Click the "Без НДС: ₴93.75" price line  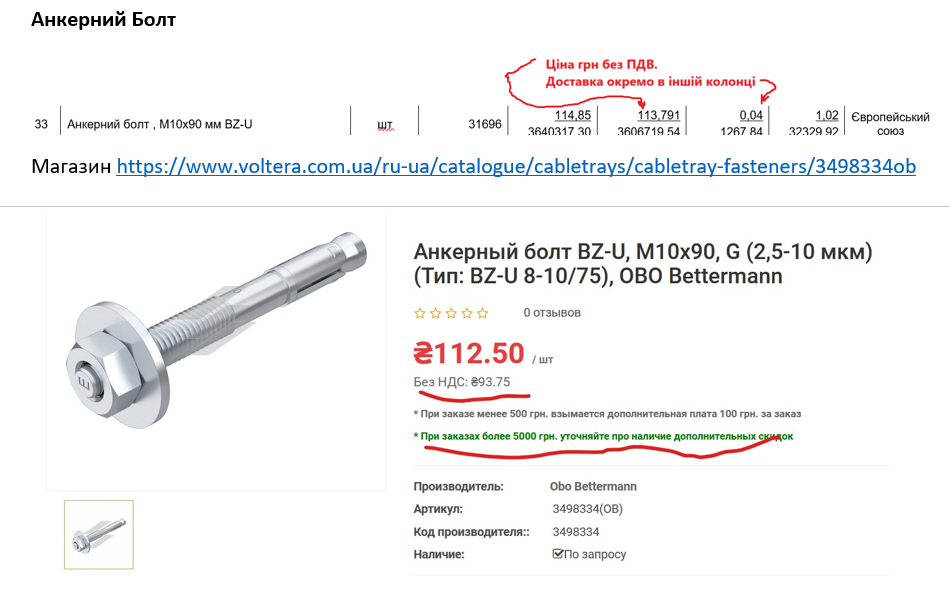point(462,382)
